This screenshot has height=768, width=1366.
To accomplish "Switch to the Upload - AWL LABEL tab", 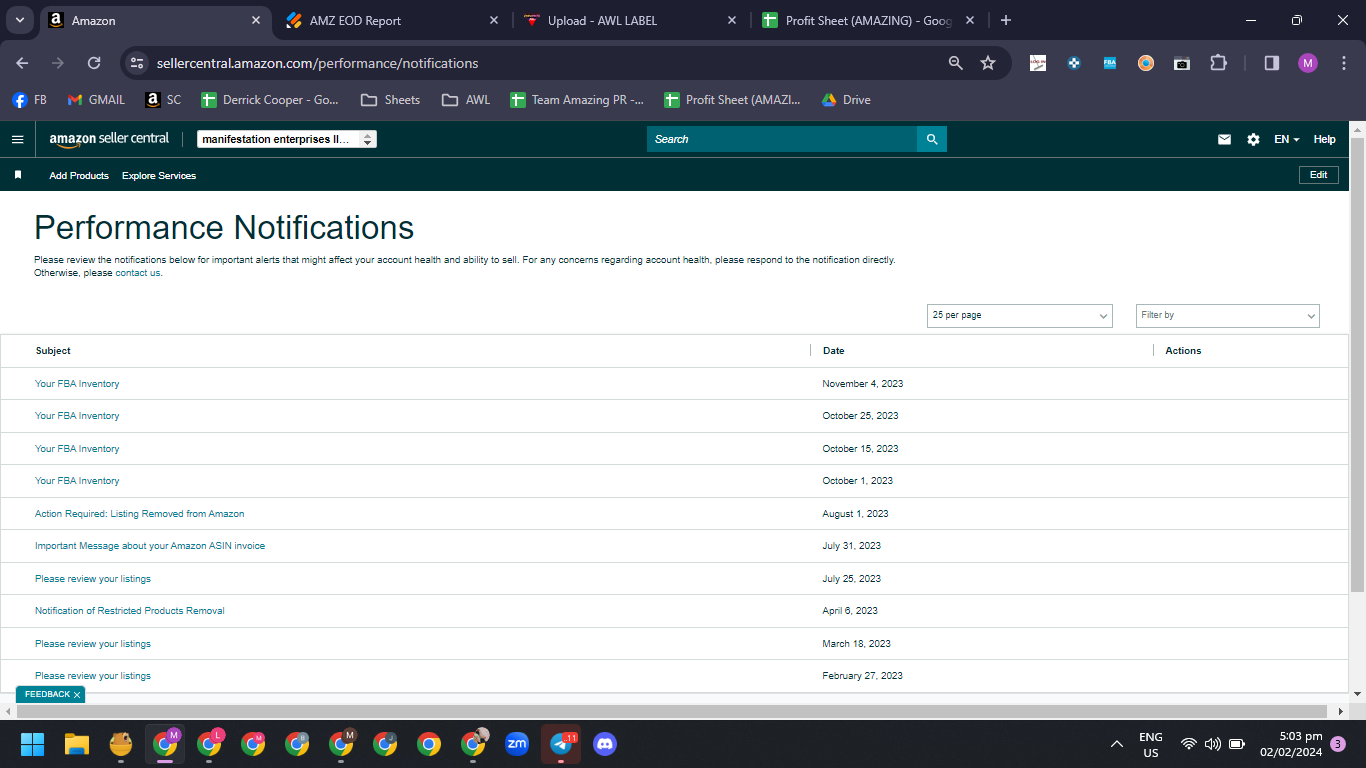I will pos(630,20).
